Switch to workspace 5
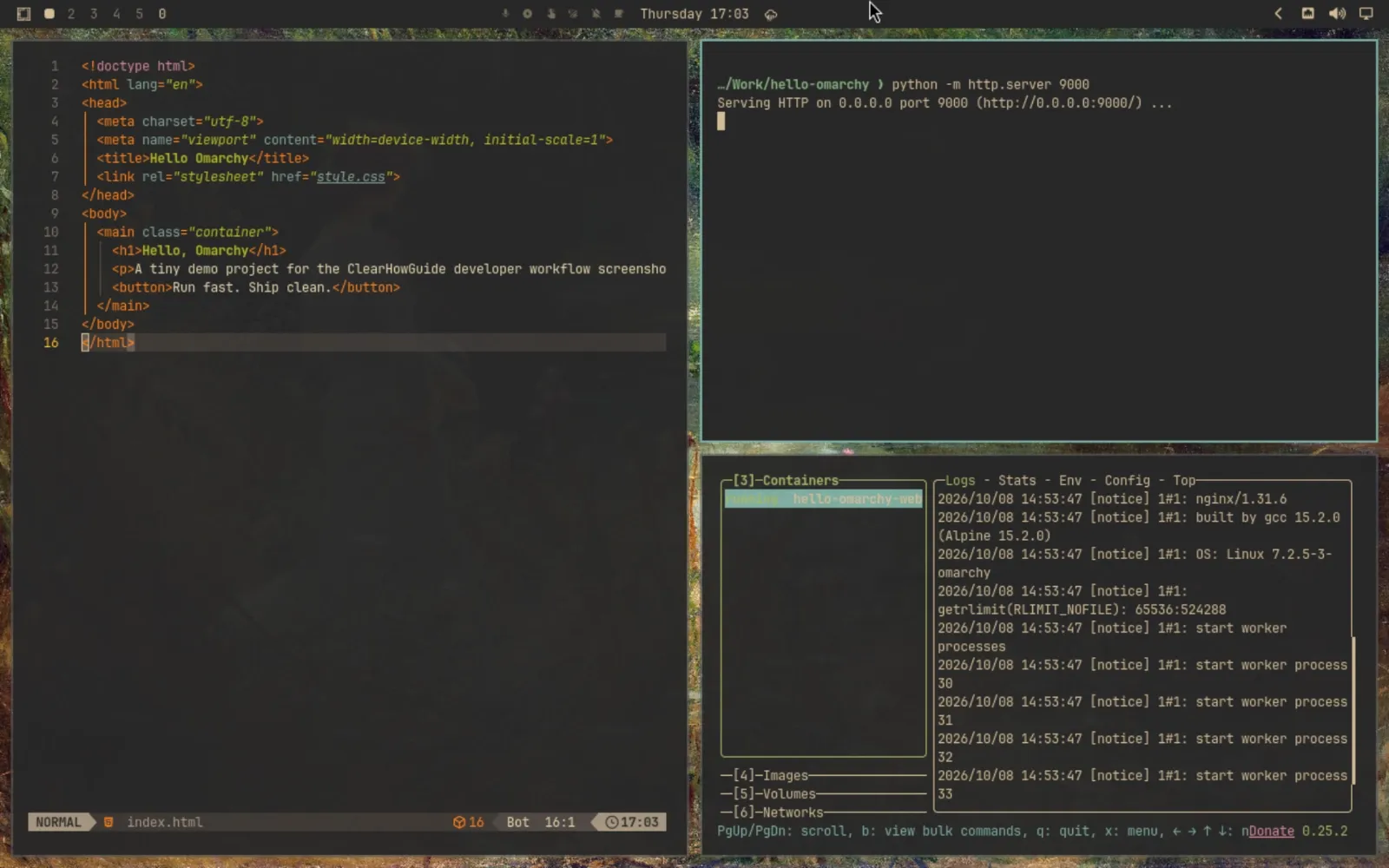This screenshot has height=868, width=1389. [x=139, y=14]
